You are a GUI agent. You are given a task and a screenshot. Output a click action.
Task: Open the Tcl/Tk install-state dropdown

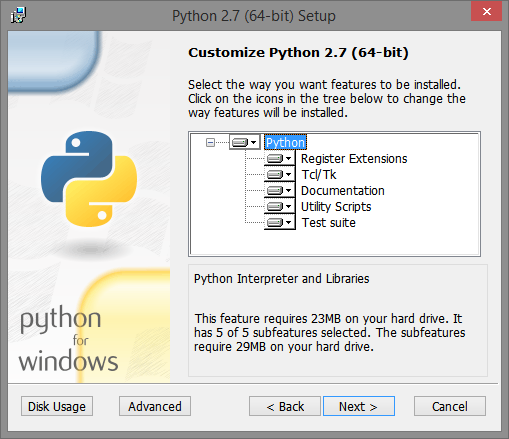[x=280, y=175]
